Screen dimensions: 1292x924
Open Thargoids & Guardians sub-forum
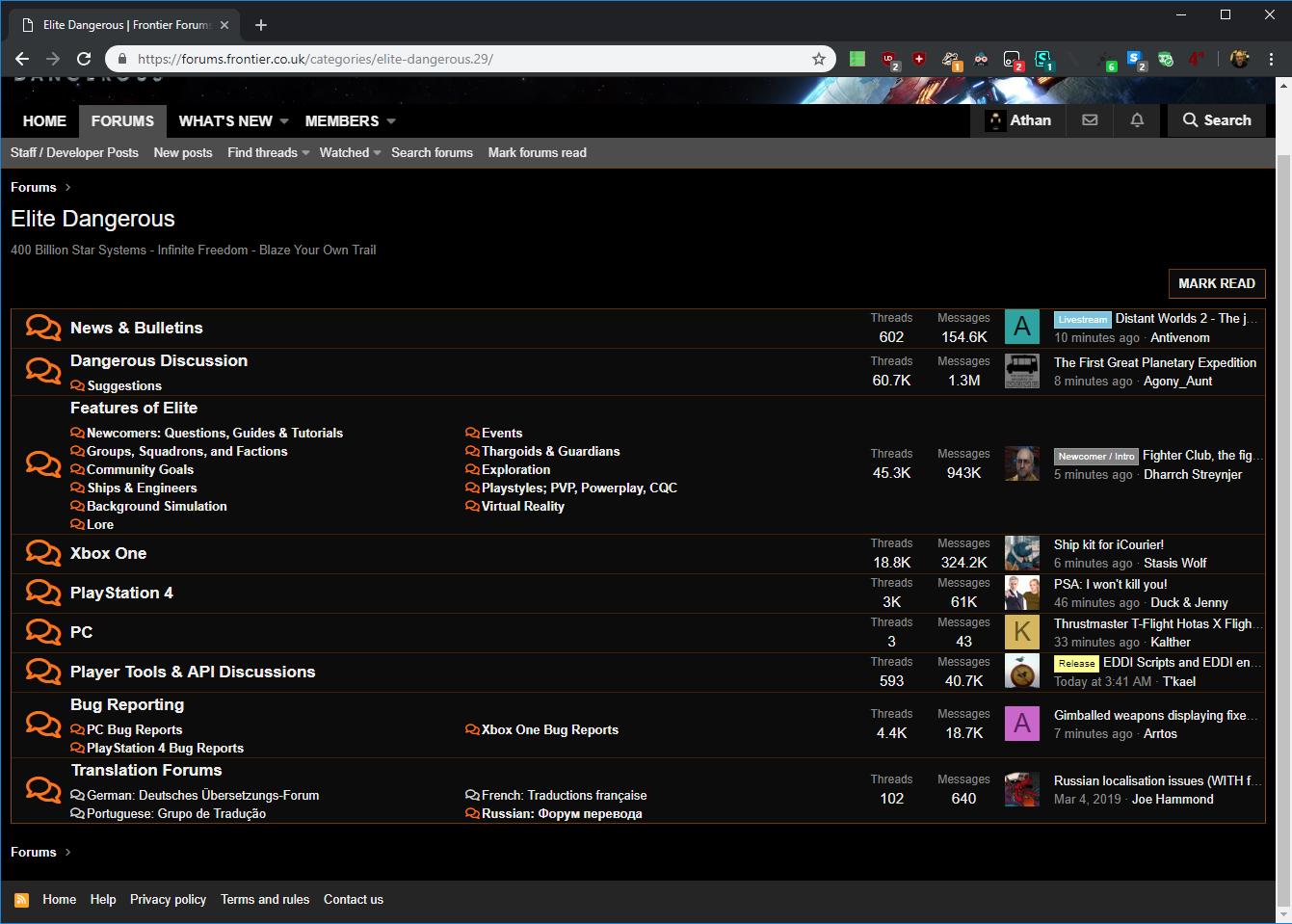[x=551, y=451]
